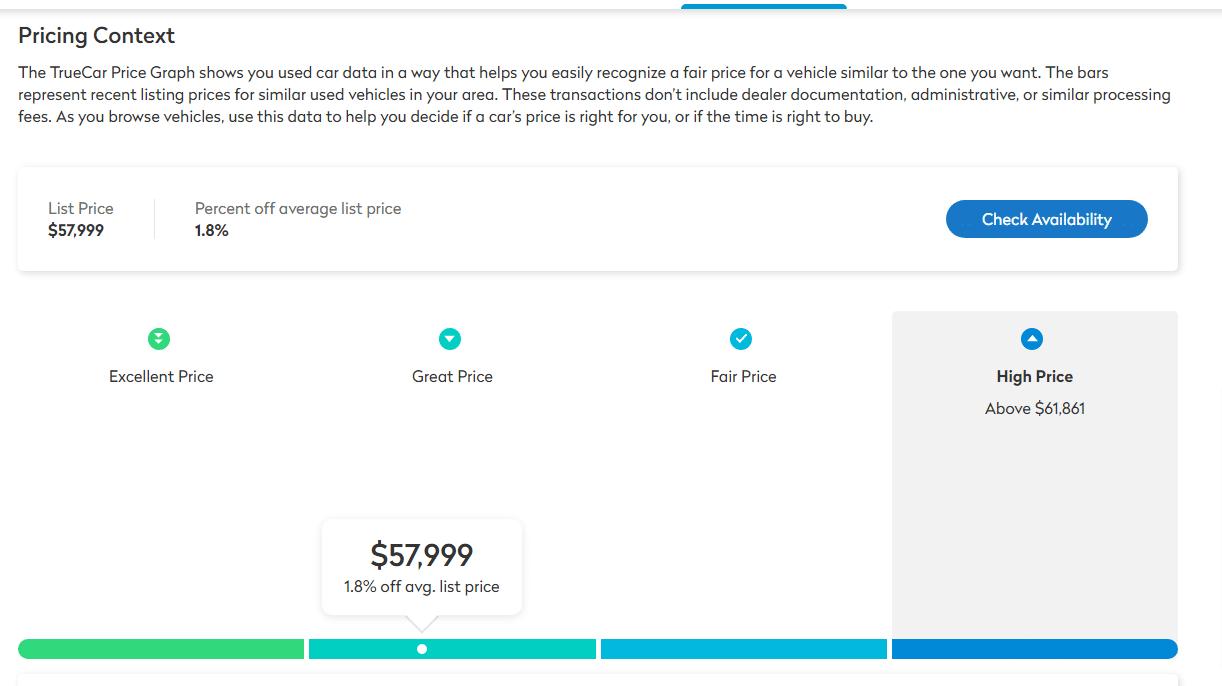Click the blue active tab indicator at top
The height and width of the screenshot is (686, 1222).
pos(764,6)
